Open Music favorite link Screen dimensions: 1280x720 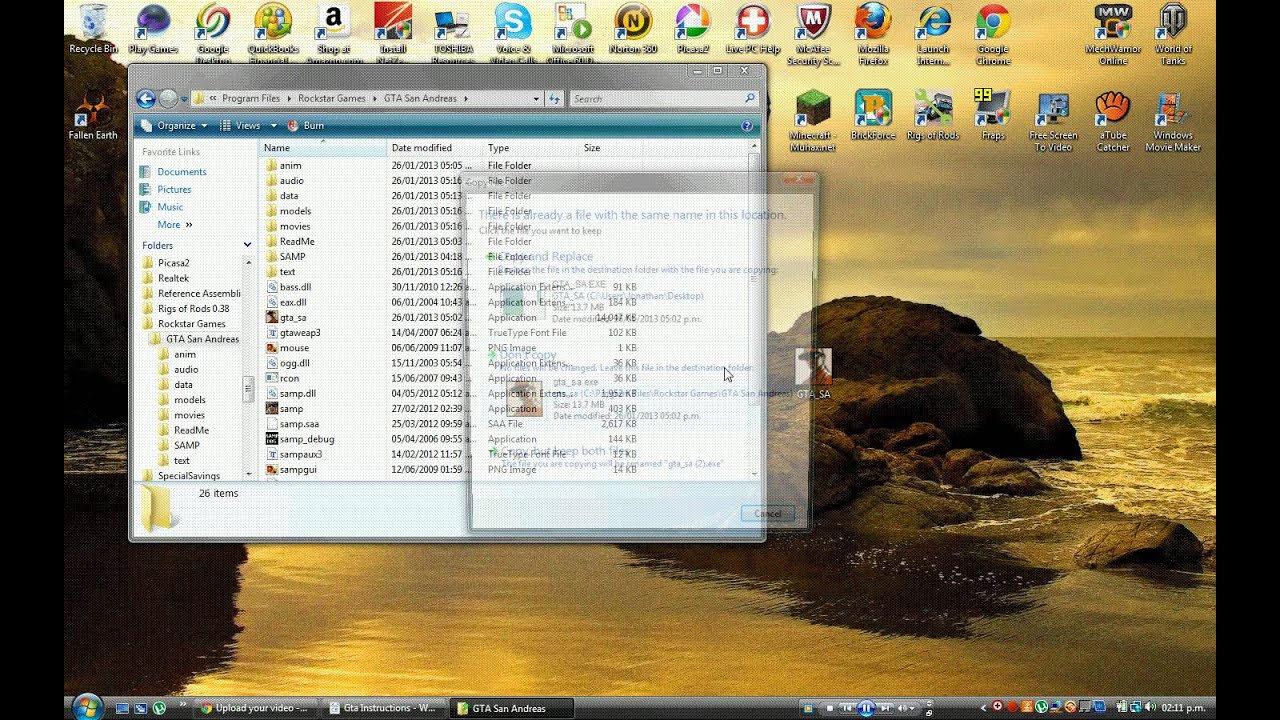click(170, 207)
